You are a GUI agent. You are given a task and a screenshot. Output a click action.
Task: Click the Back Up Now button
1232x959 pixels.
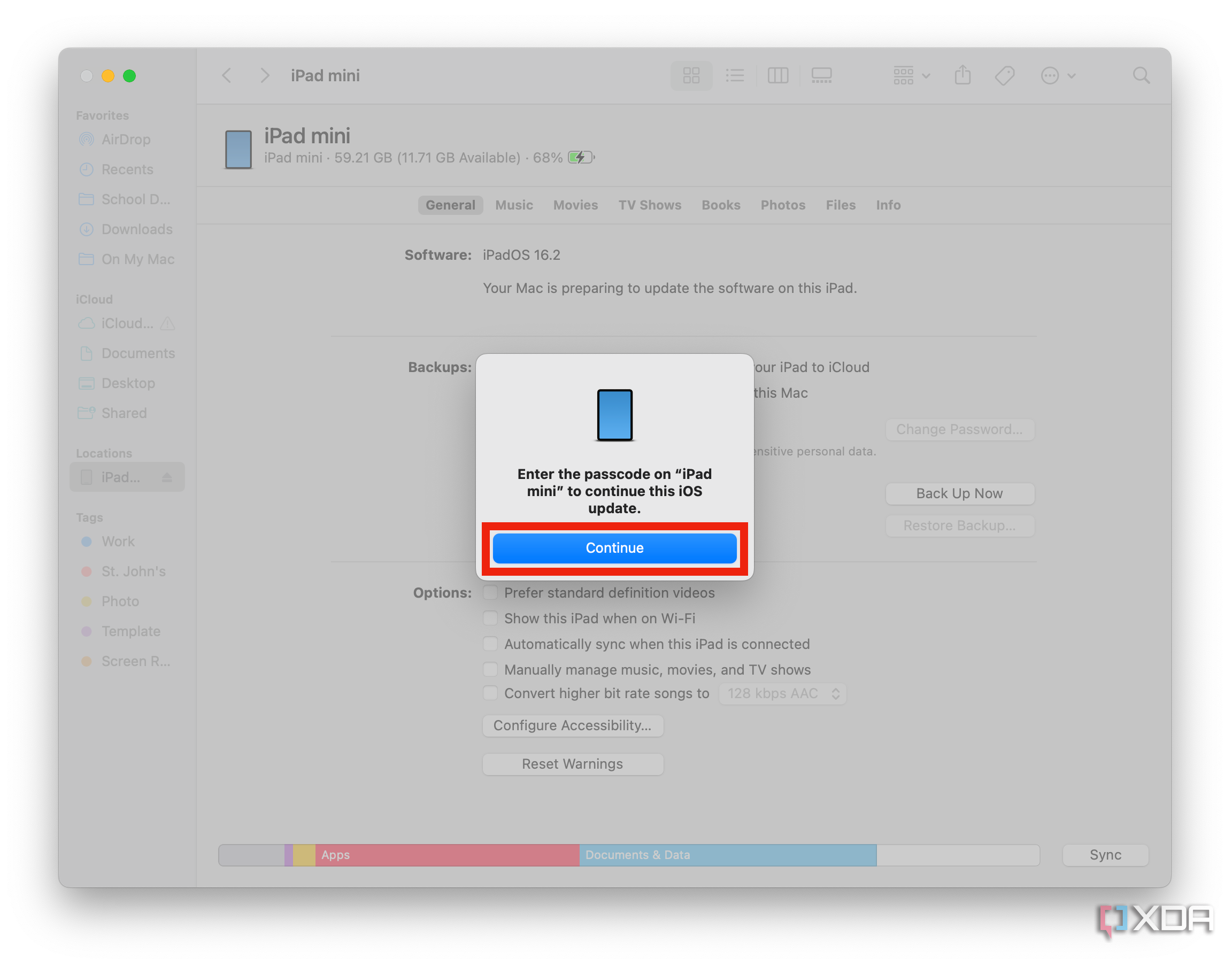click(959, 493)
